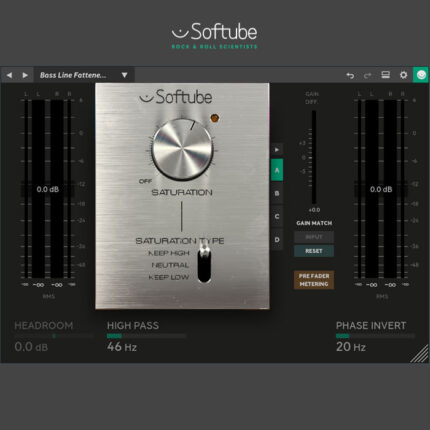Click the resize grip stripes in bottom-right corner
Image resolution: width=430 pixels, height=430 pixels.
(x=420, y=354)
